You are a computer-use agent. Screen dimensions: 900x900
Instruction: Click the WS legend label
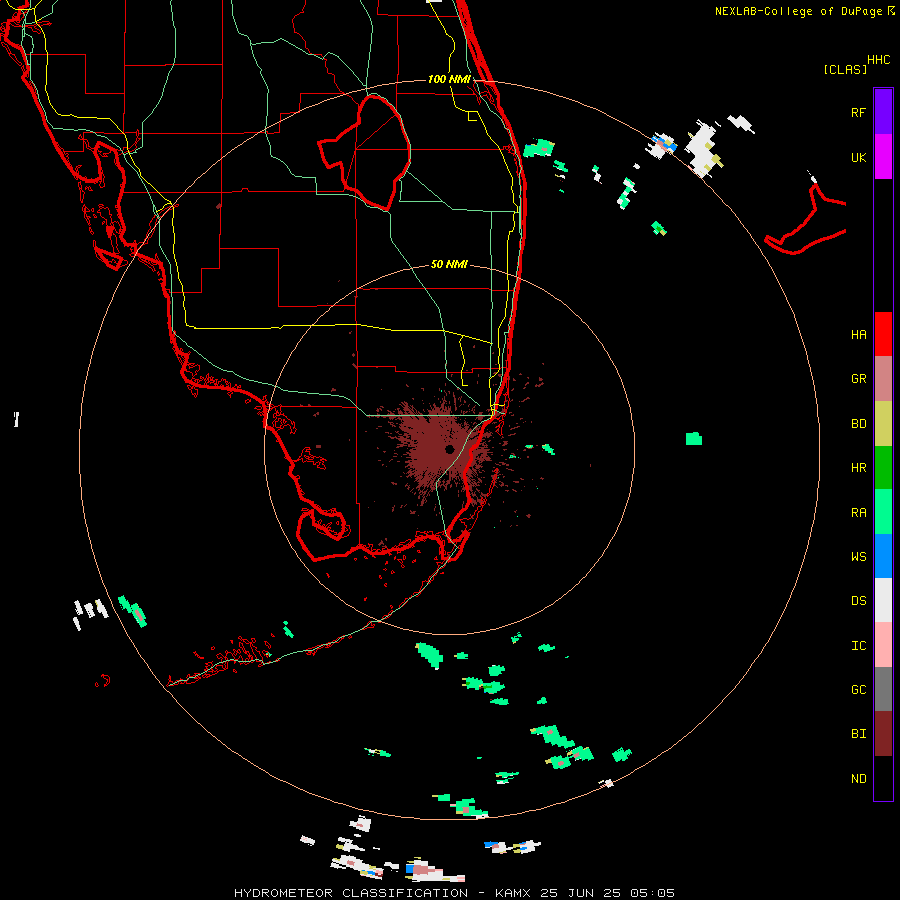[858, 557]
